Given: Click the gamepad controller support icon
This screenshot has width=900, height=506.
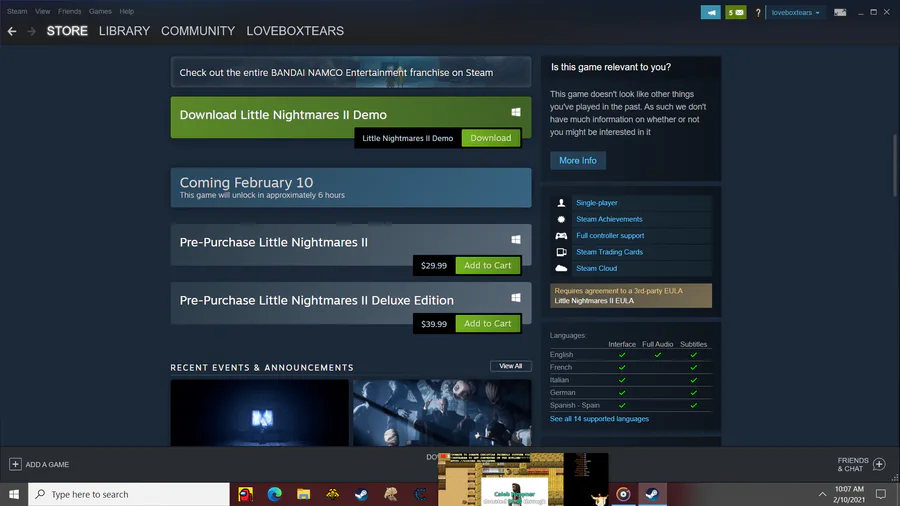Looking at the screenshot, I should point(561,235).
